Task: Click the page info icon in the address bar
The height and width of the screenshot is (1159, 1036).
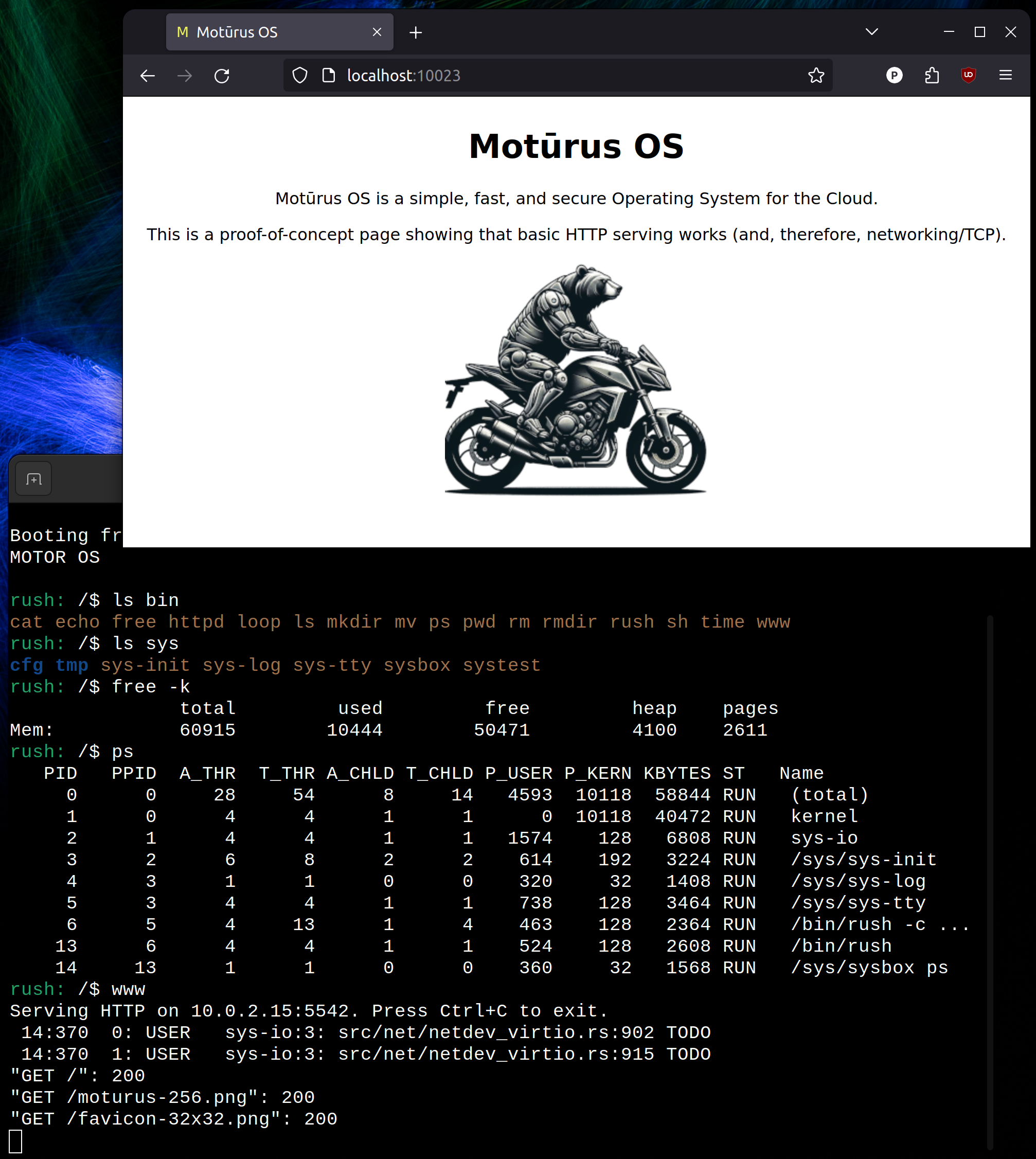Action: (x=329, y=75)
